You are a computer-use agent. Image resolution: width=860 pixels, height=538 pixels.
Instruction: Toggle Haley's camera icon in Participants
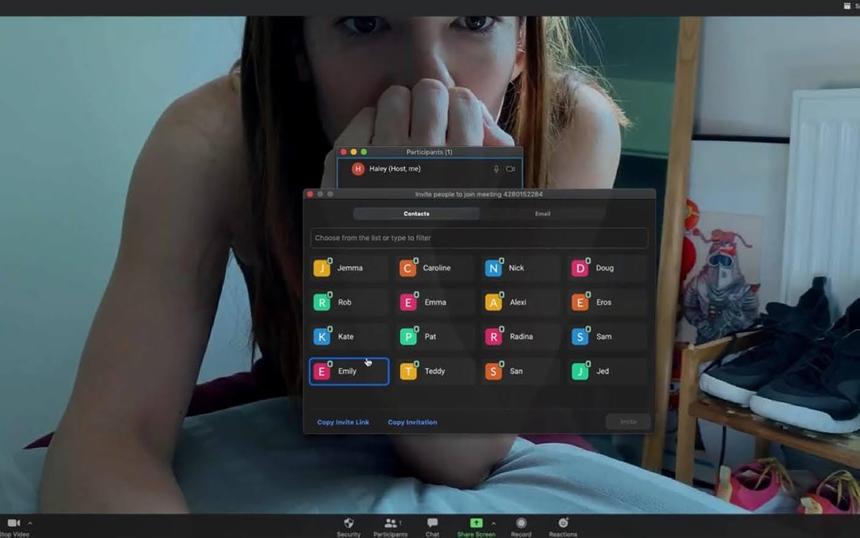tap(510, 169)
